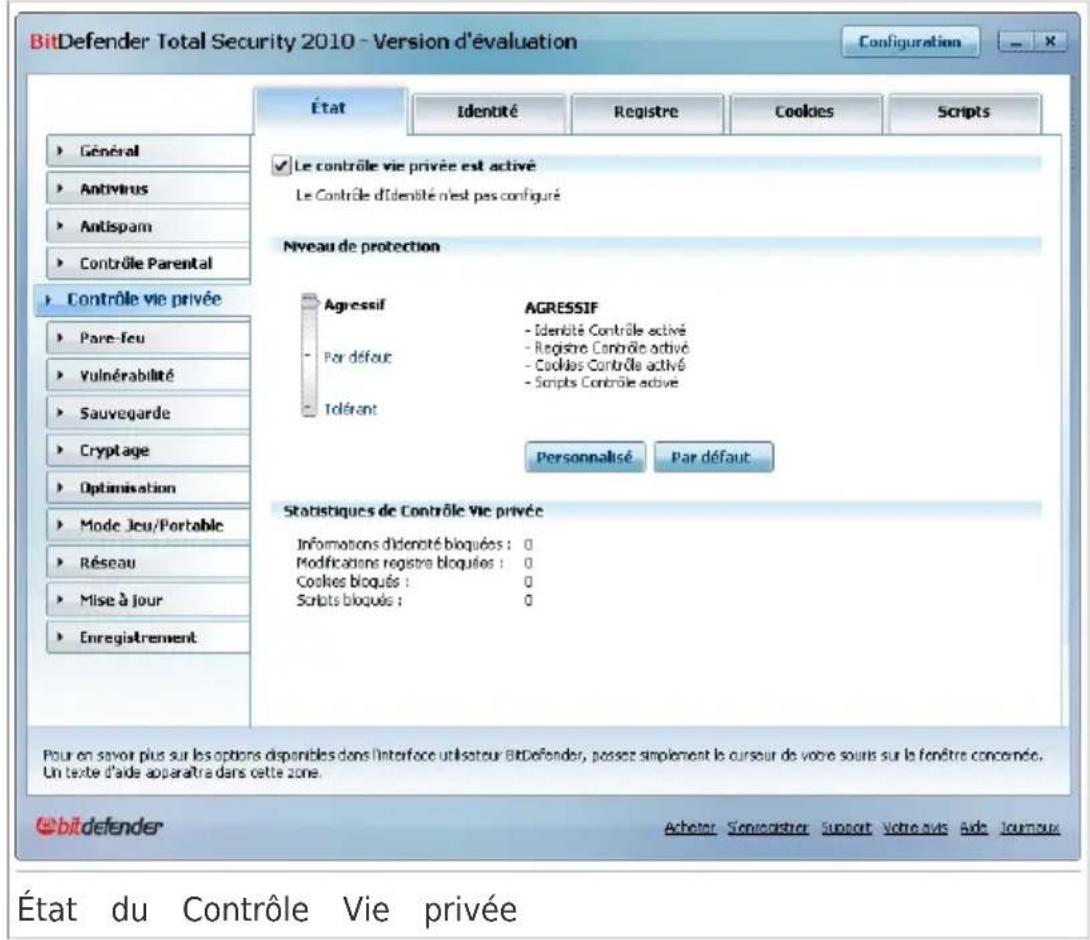Set protection slider to Tolérant level

tap(350, 410)
